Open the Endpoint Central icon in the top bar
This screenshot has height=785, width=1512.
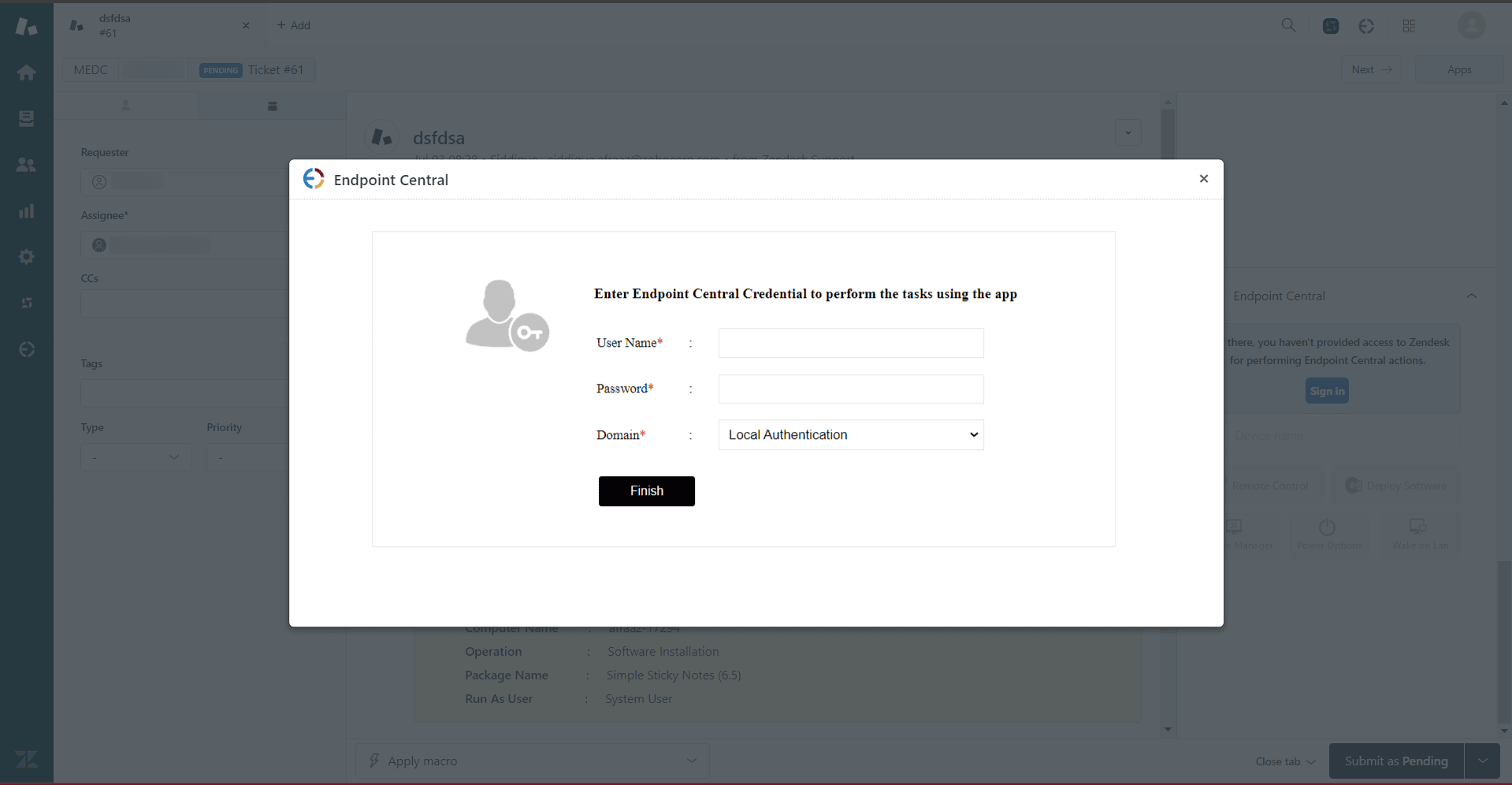coord(1367,25)
